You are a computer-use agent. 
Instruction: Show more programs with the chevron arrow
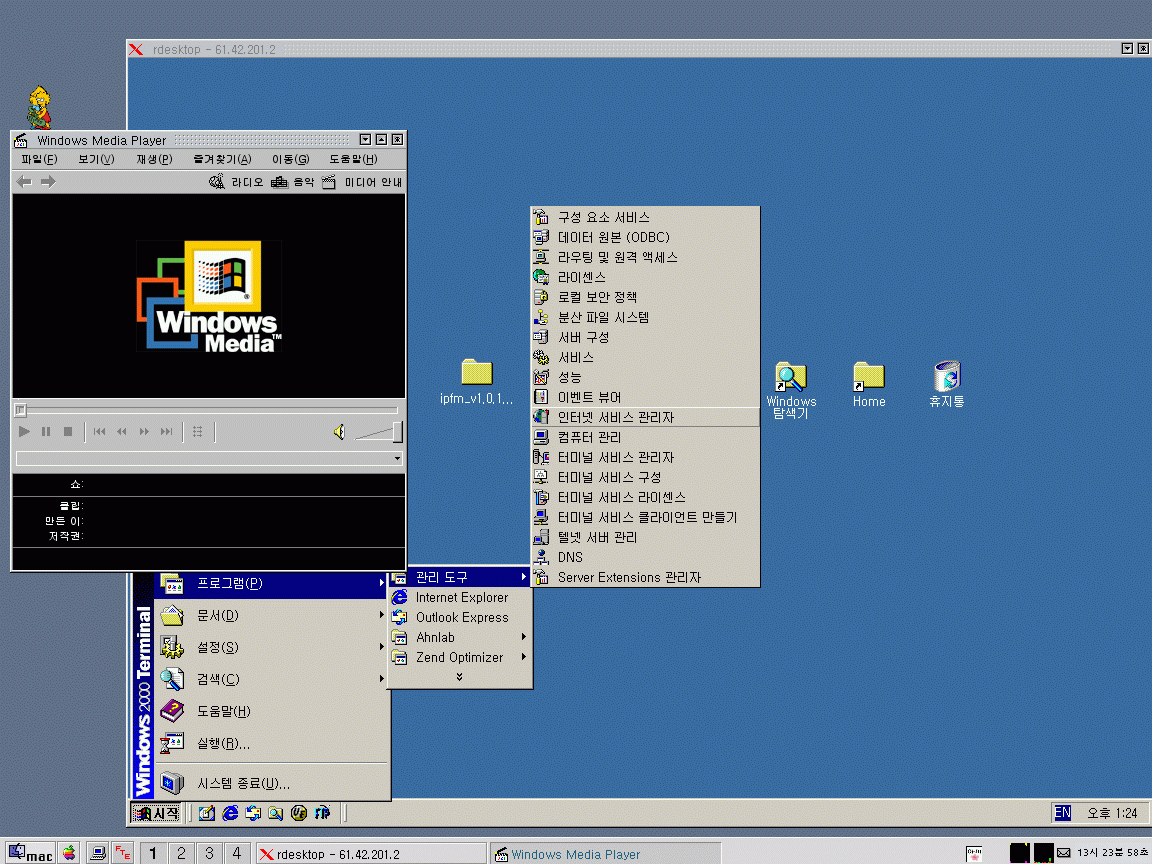tap(459, 677)
